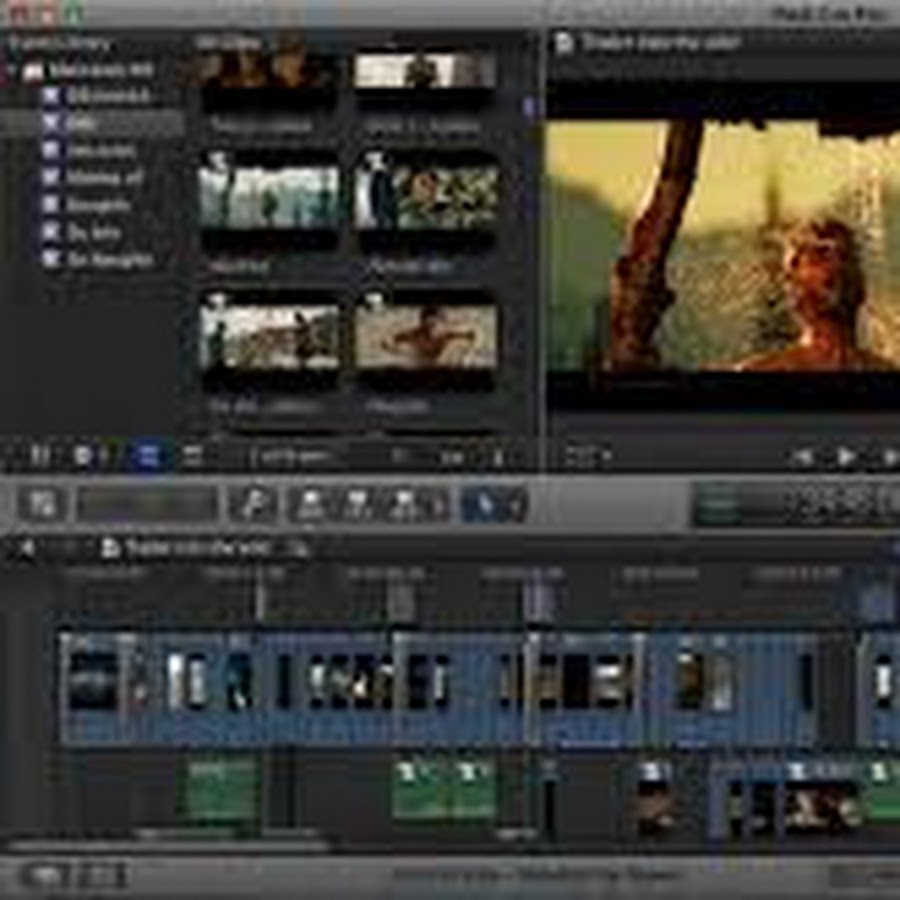Click the wide grey field beside the import button
This screenshot has height=900, width=900.
[148, 504]
